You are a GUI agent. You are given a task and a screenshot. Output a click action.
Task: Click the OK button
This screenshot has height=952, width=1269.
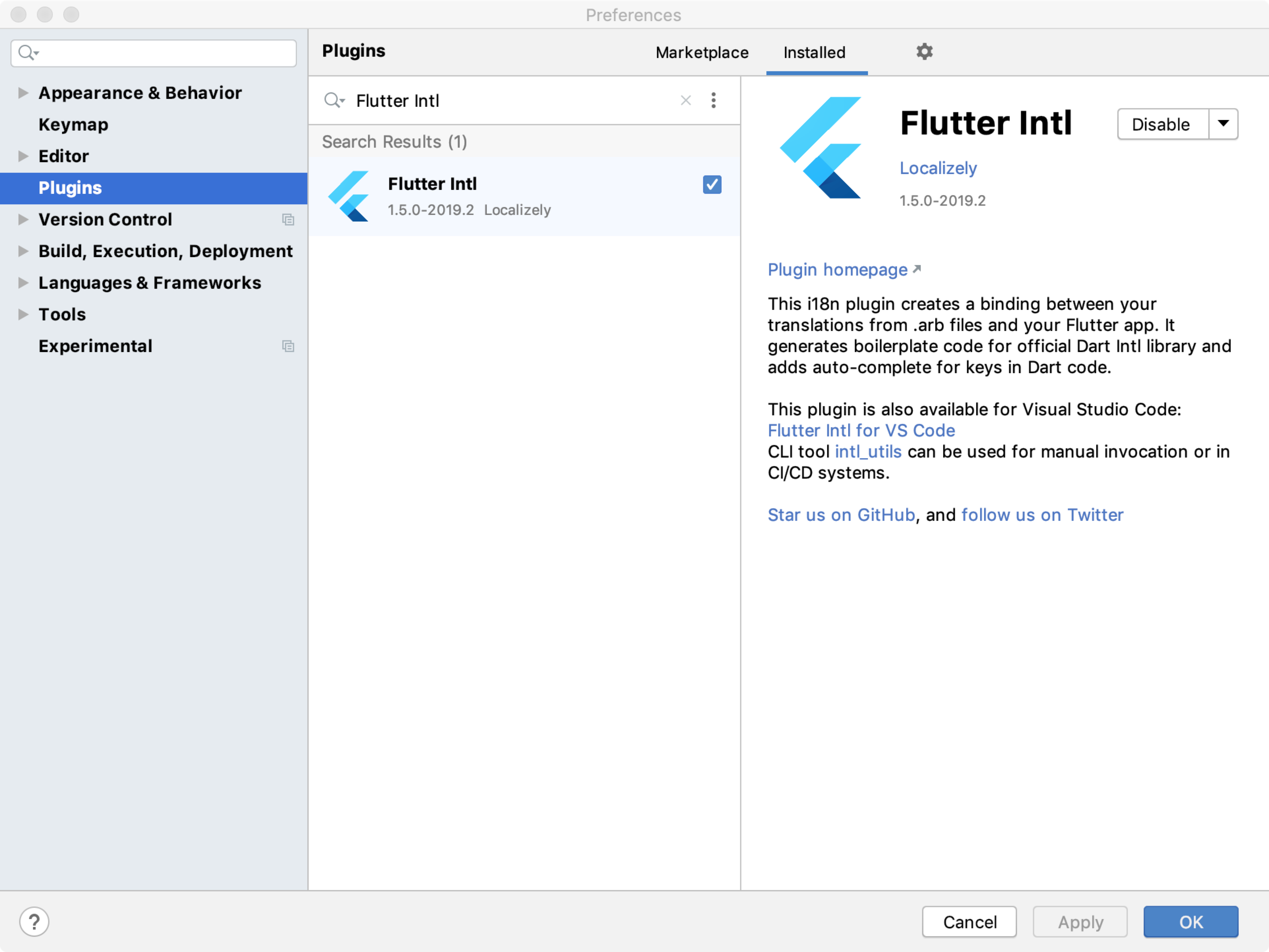tap(1191, 922)
